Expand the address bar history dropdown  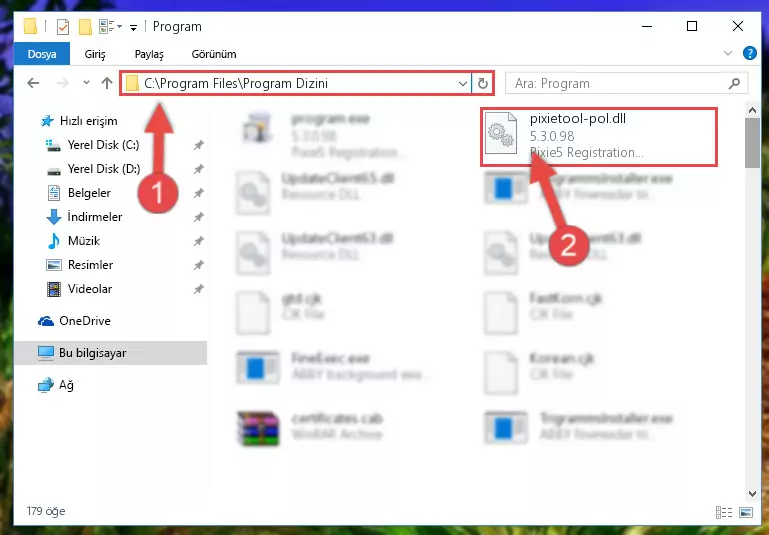click(x=462, y=84)
